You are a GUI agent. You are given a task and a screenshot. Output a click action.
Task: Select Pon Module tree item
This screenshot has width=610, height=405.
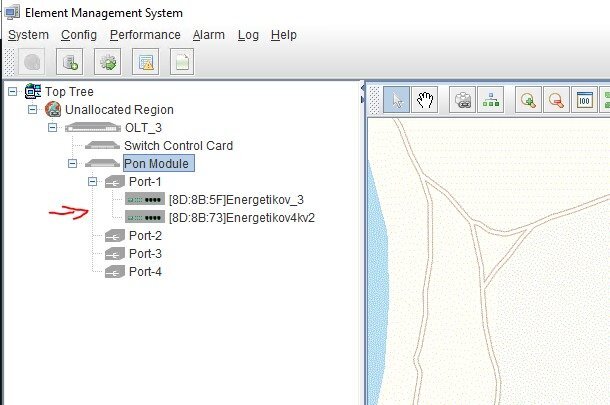pyautogui.click(x=159, y=163)
